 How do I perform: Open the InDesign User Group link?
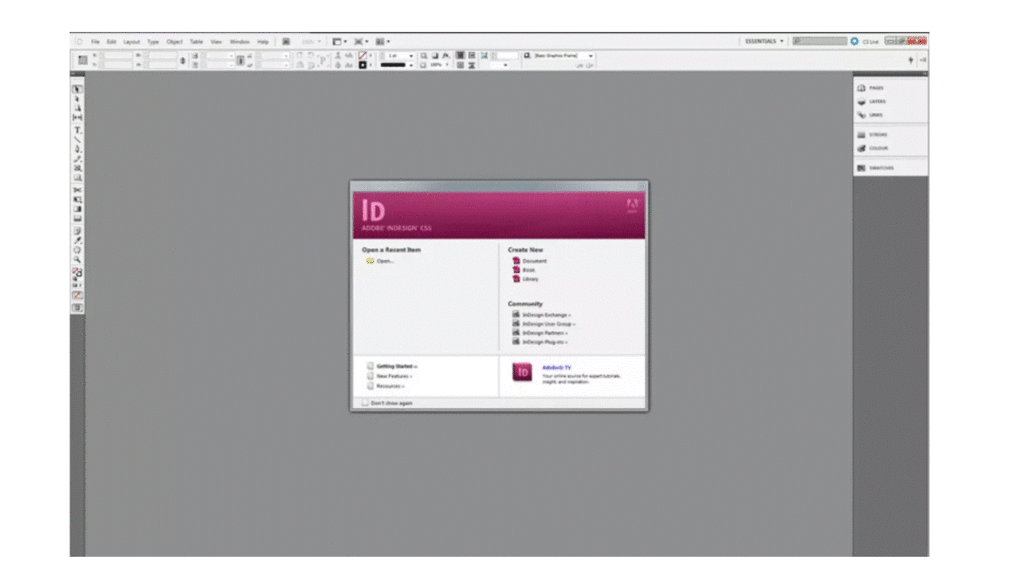(549, 324)
